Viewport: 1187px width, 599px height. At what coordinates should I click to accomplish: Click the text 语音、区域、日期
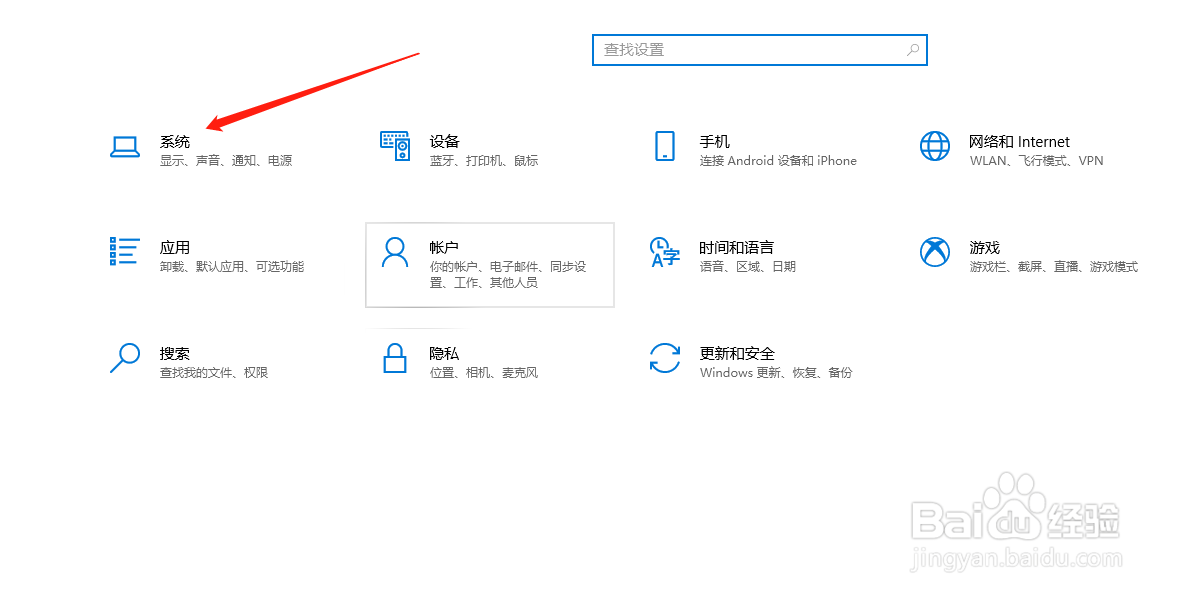coord(748,267)
